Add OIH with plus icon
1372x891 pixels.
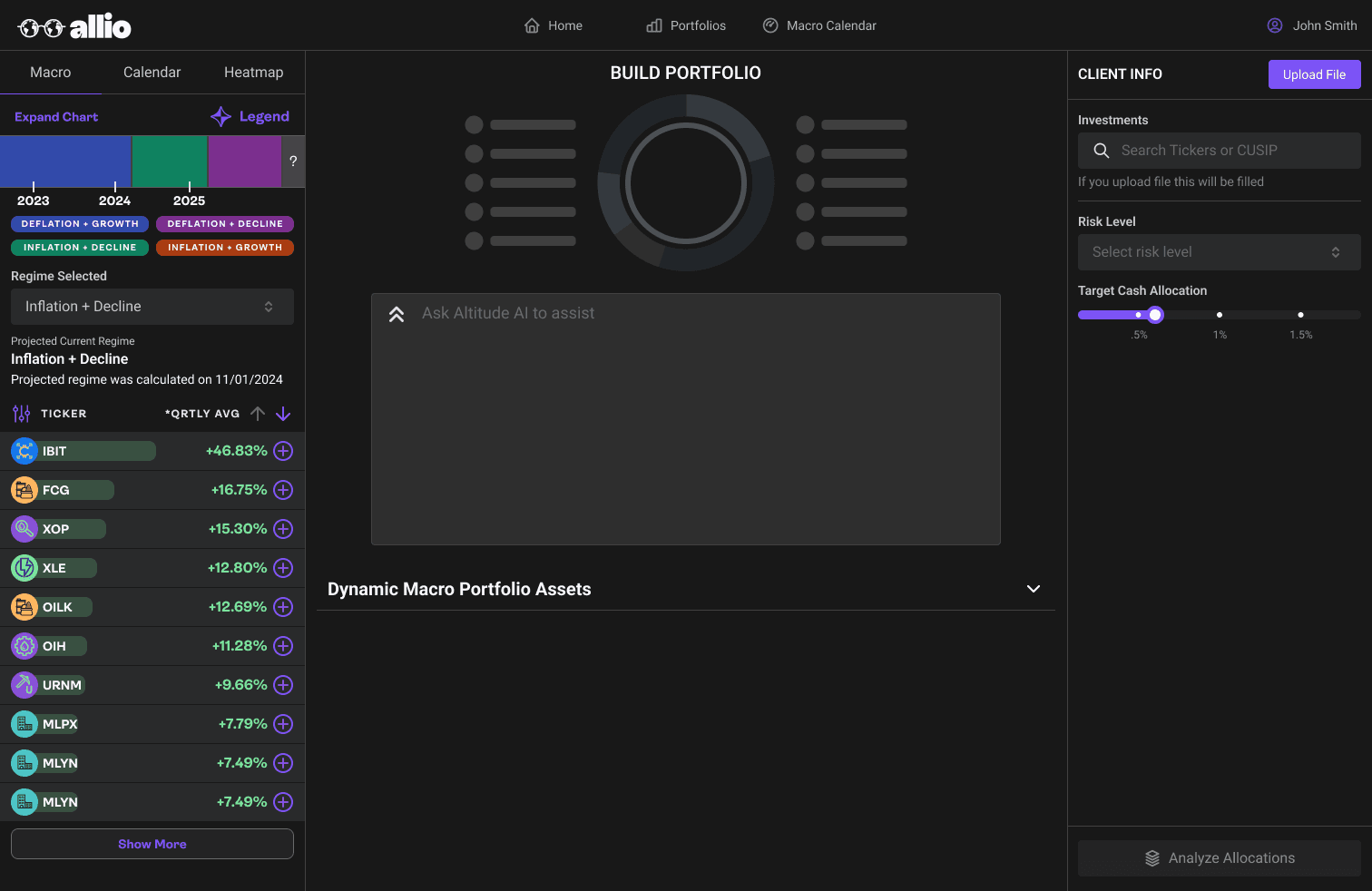(x=283, y=646)
